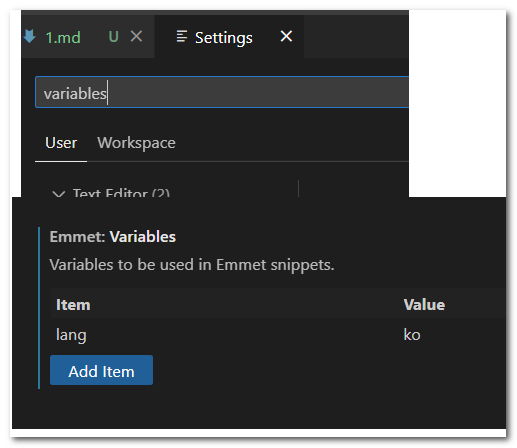Click the blue modified-setting indicator bar
This screenshot has width=517, height=448.
point(39,308)
